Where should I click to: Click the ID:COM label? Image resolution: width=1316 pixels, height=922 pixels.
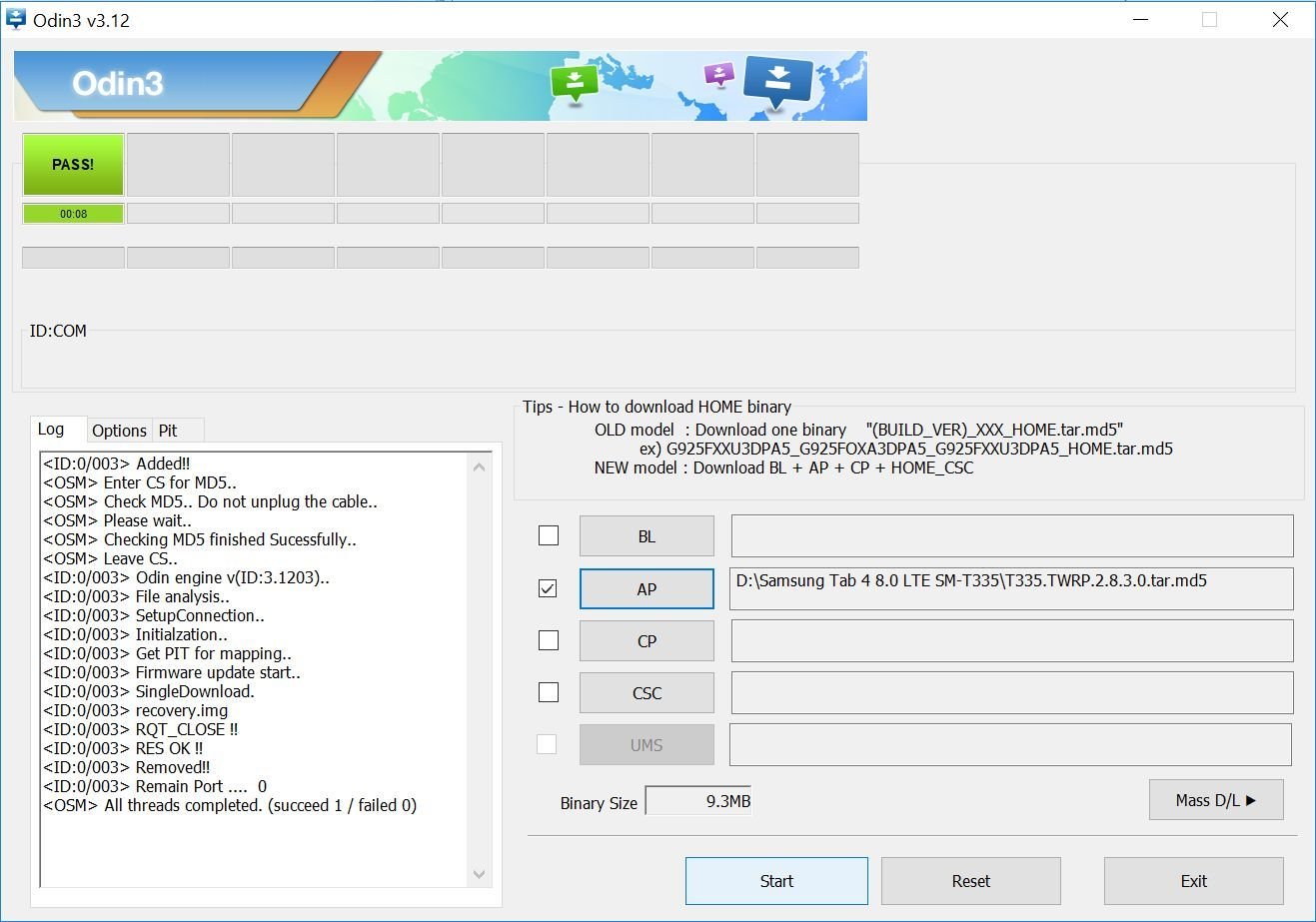pyautogui.click(x=58, y=331)
